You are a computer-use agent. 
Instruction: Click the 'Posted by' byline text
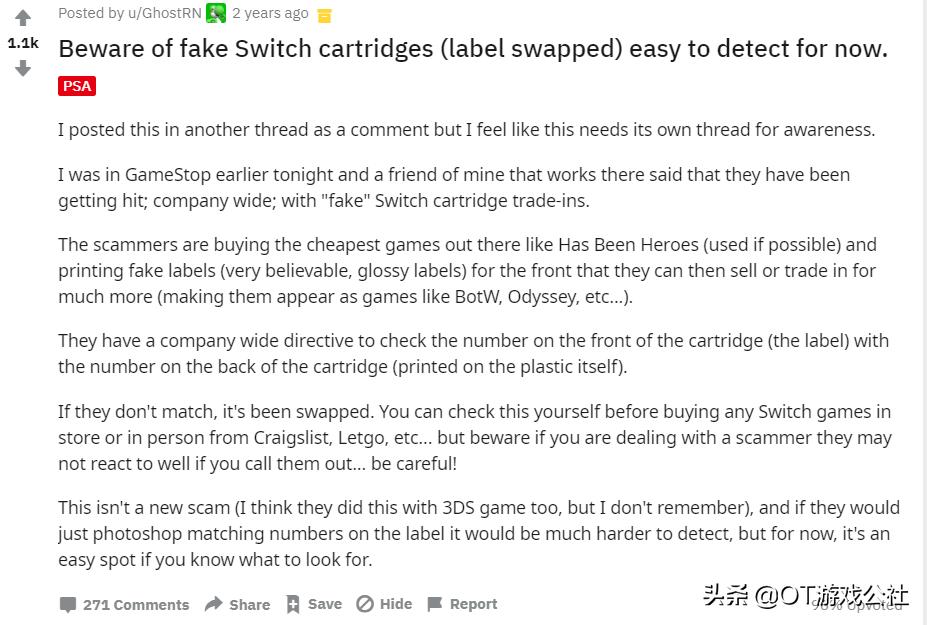[x=91, y=13]
